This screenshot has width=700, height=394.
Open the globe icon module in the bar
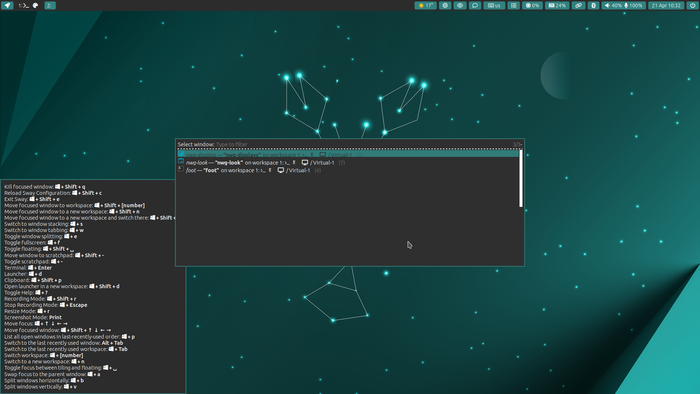tap(445, 5)
